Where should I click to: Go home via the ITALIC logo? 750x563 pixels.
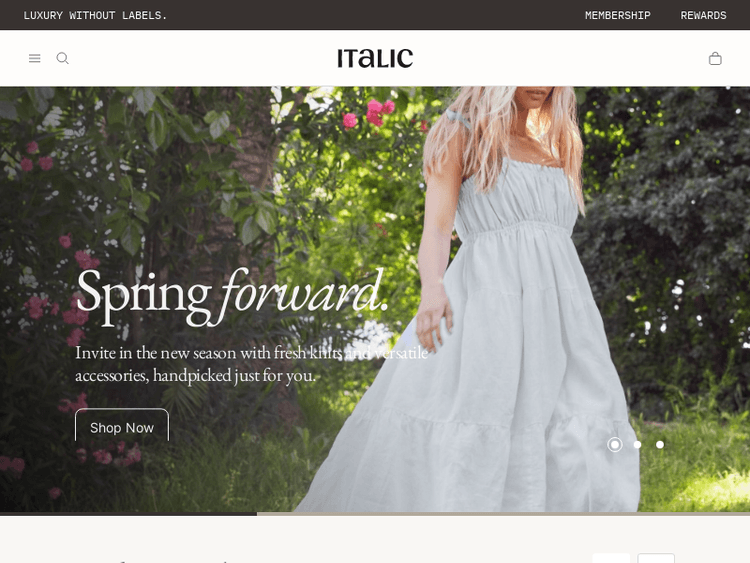pyautogui.click(x=375, y=58)
